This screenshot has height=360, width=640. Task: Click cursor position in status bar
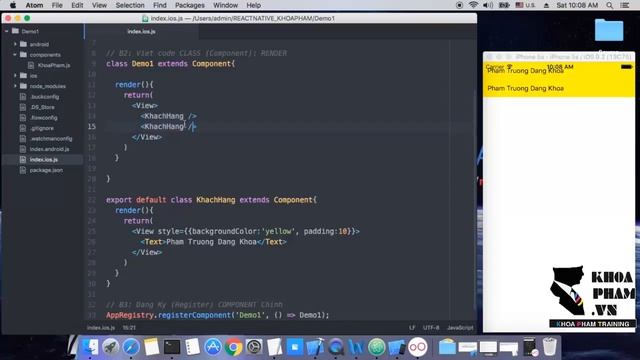click(129, 327)
